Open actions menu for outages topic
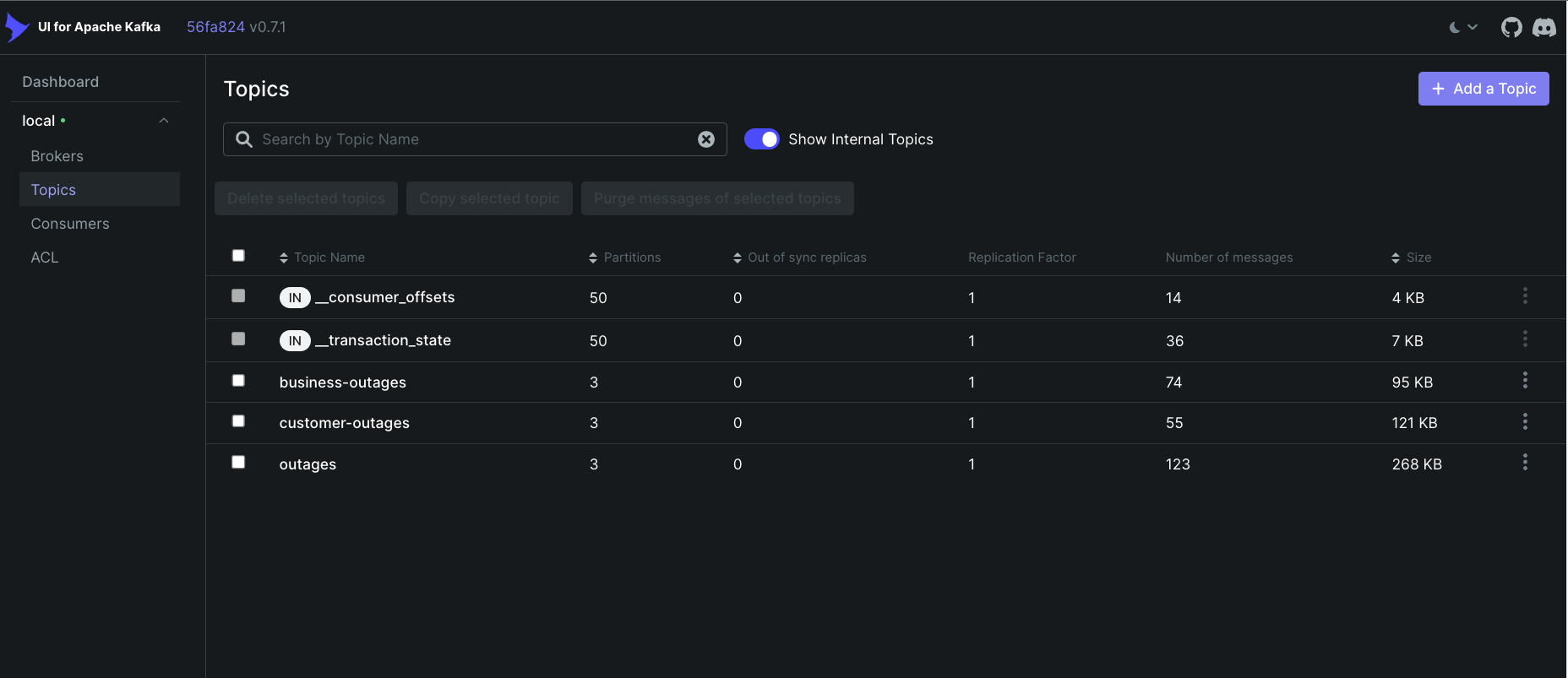The width and height of the screenshot is (1568, 678). pyautogui.click(x=1525, y=463)
